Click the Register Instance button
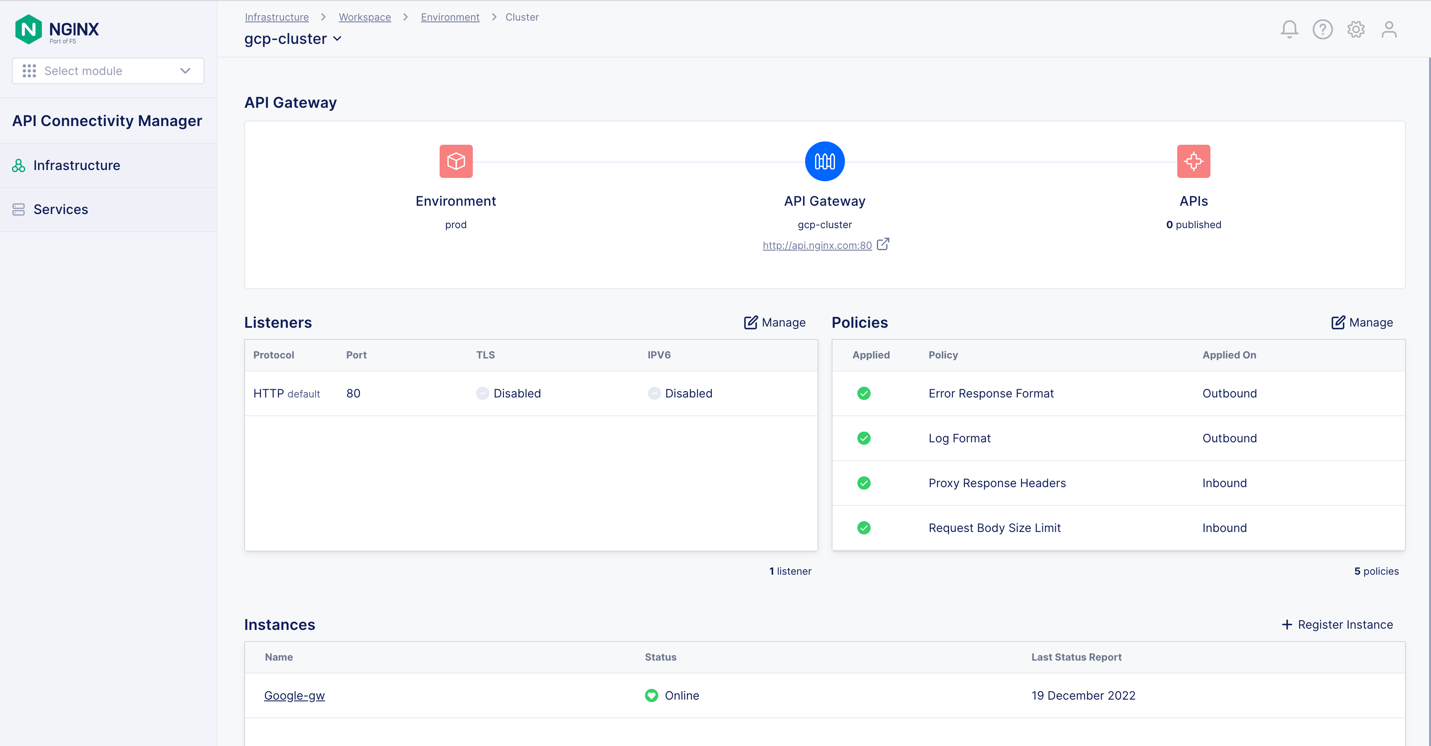Screen dimensions: 1431x746 pos(1336,624)
